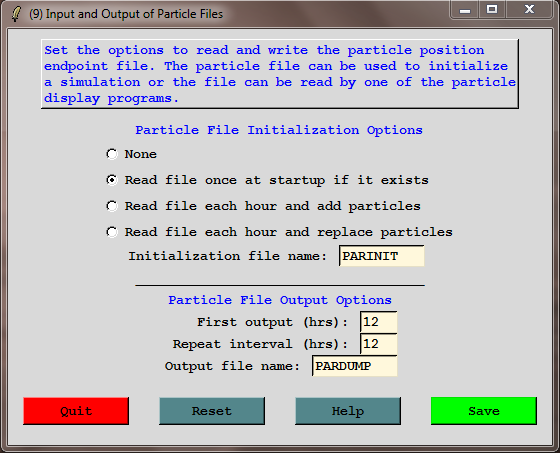Click the red Quit button

point(76,411)
